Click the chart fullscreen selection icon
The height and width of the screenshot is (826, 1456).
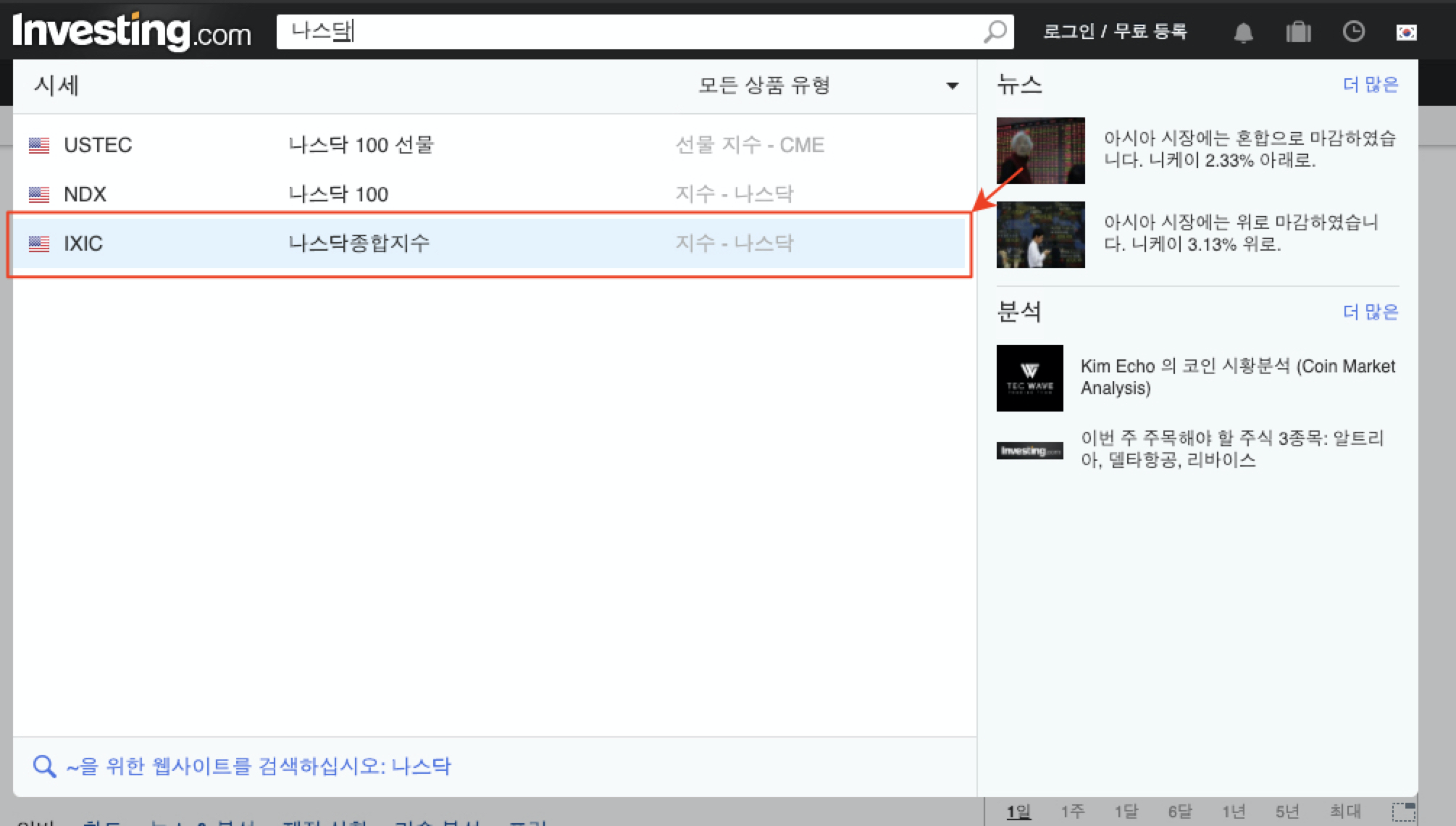[x=1403, y=812]
